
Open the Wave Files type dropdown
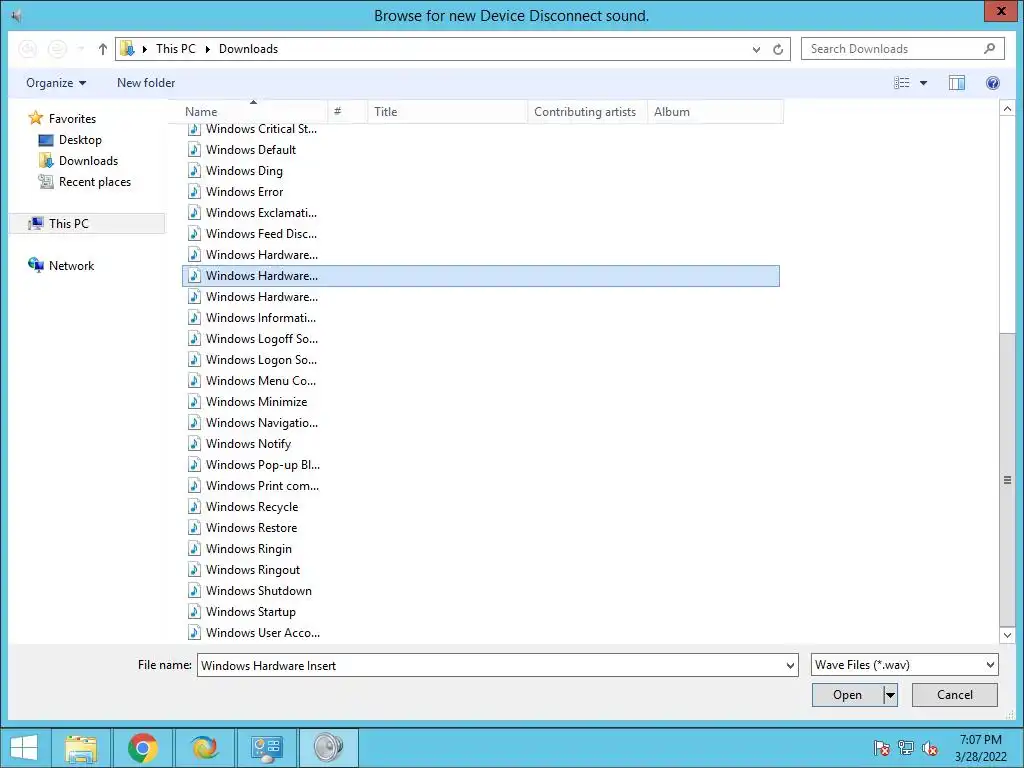[904, 665]
